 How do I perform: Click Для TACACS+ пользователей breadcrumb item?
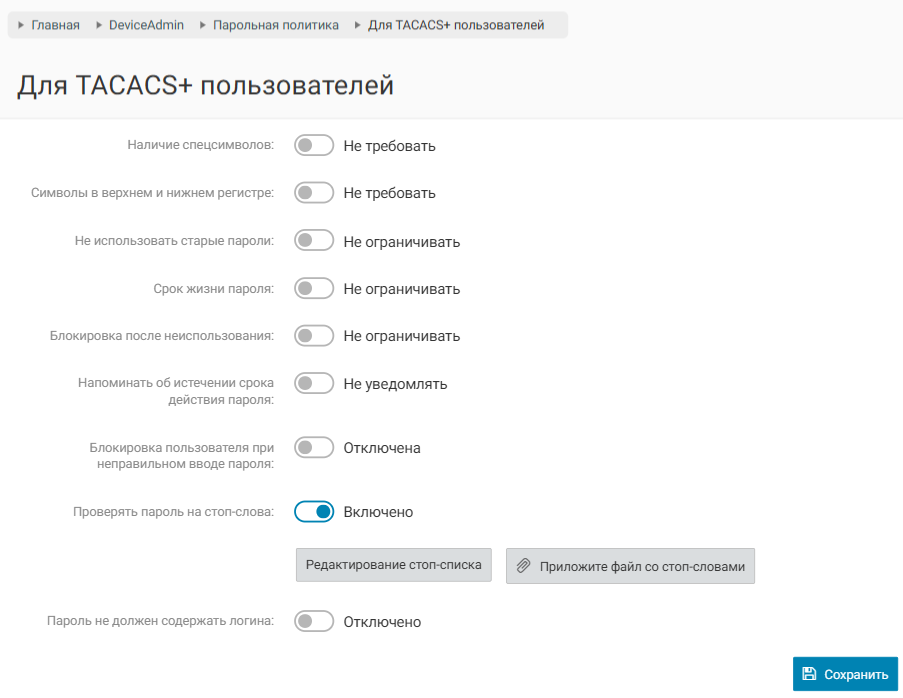[456, 25]
